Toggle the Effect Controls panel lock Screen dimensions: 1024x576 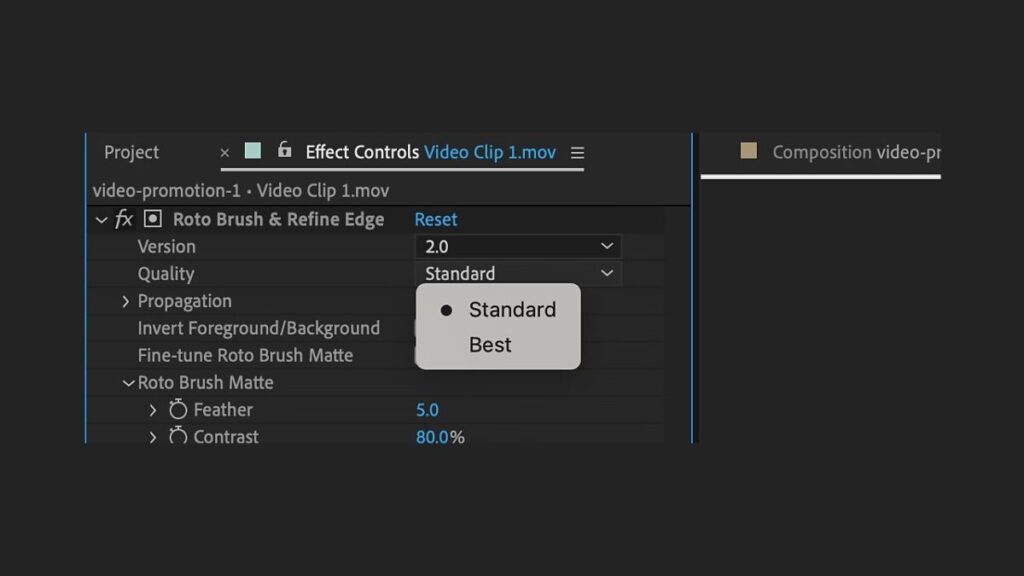coord(284,150)
